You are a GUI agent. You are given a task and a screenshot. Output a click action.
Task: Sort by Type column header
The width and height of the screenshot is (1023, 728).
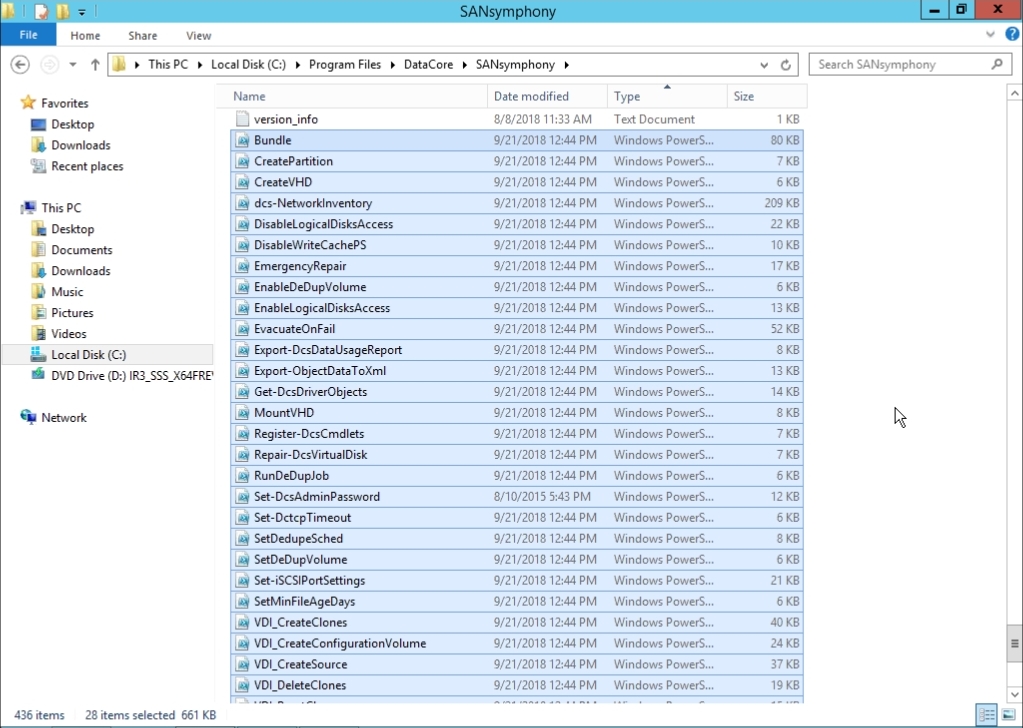point(667,96)
